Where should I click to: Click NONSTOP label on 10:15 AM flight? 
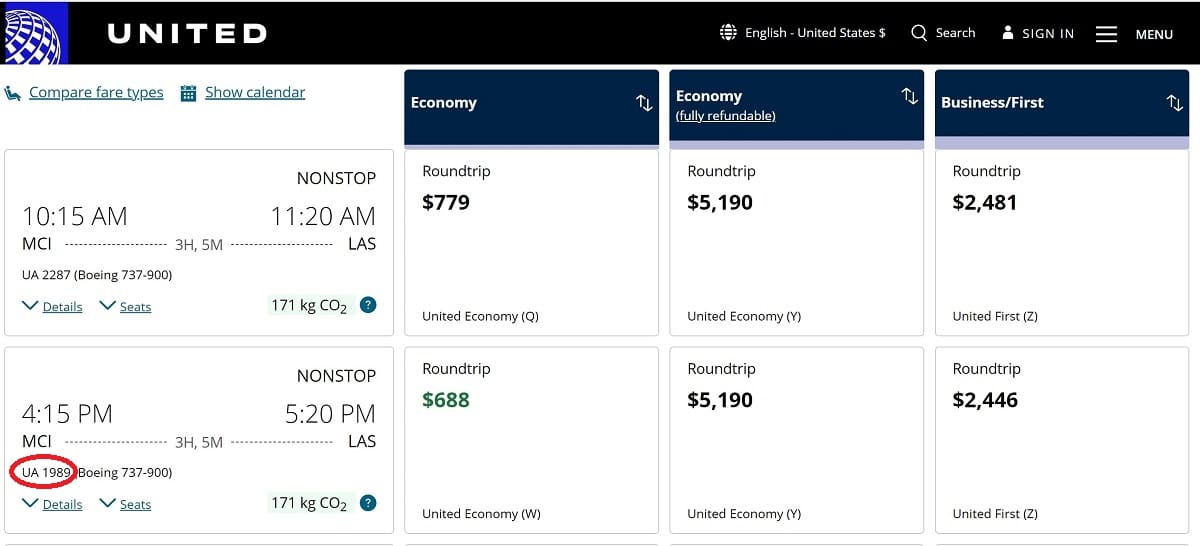pyautogui.click(x=337, y=178)
